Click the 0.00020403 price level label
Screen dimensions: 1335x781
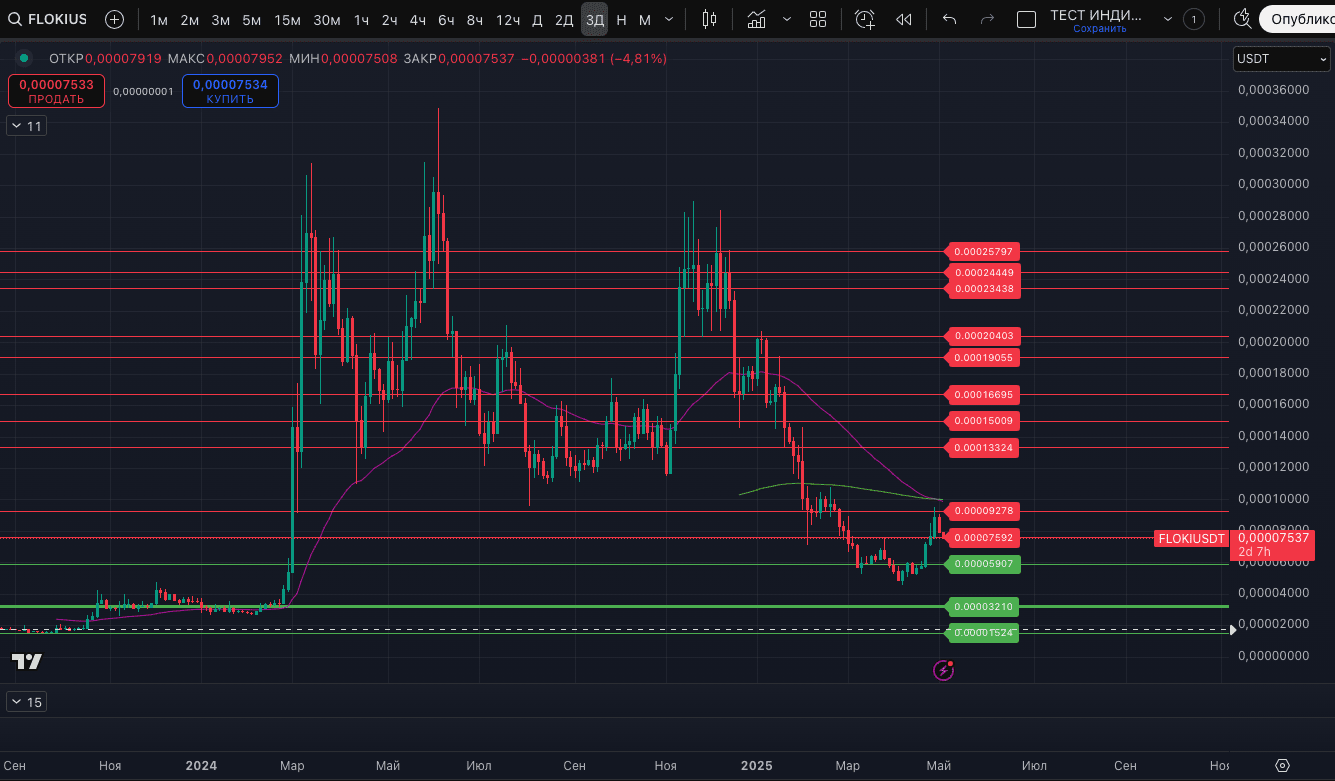[x=984, y=336]
